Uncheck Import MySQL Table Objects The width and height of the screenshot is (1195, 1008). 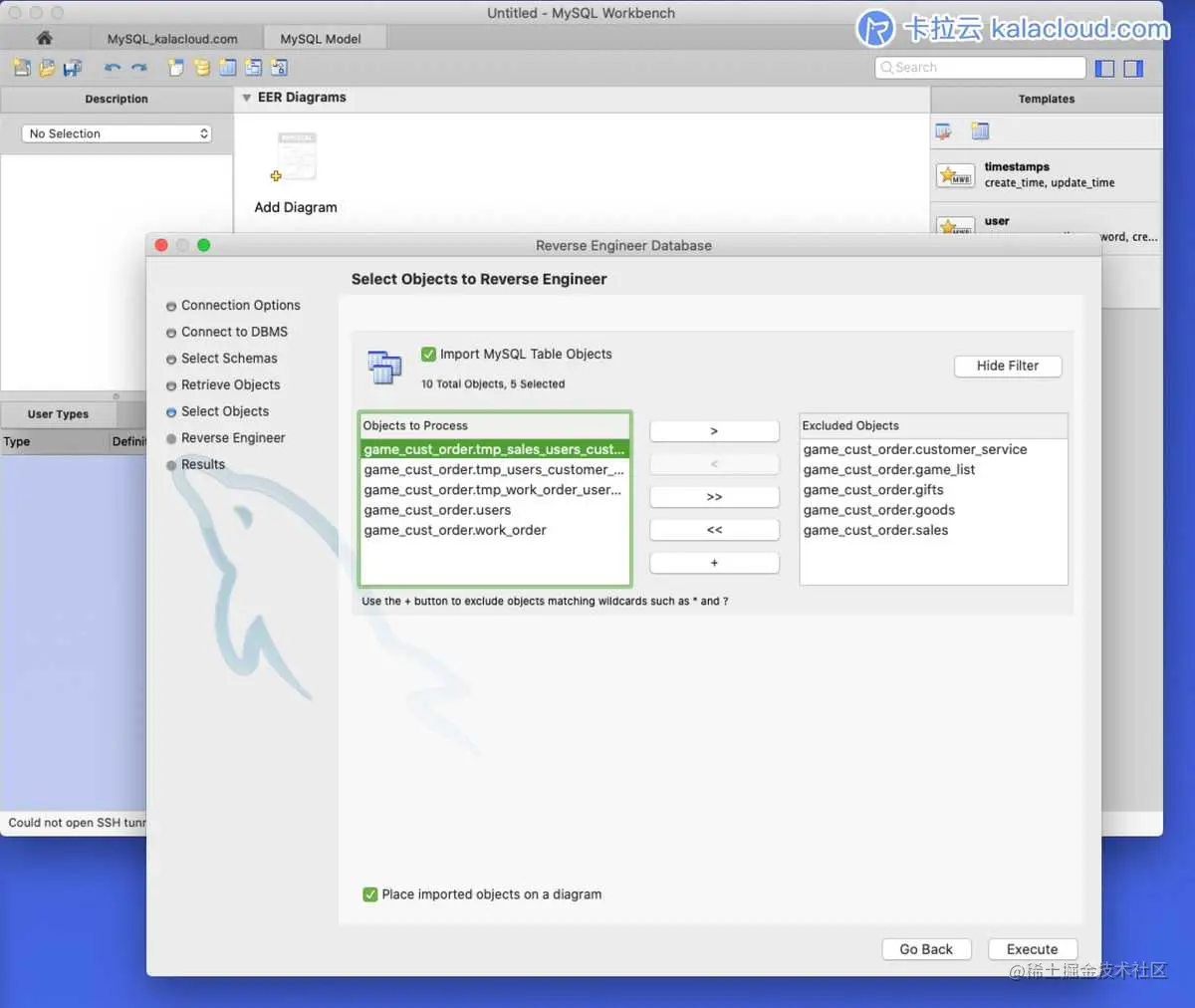point(428,354)
